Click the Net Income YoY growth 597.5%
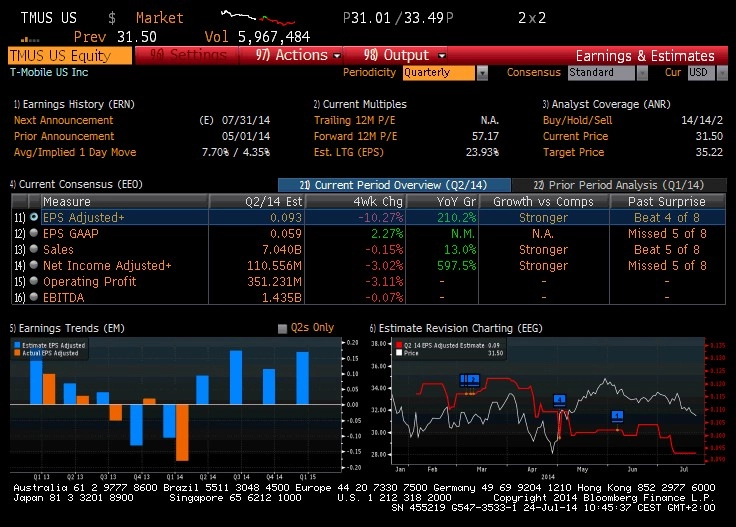The image size is (736, 527). click(457, 265)
